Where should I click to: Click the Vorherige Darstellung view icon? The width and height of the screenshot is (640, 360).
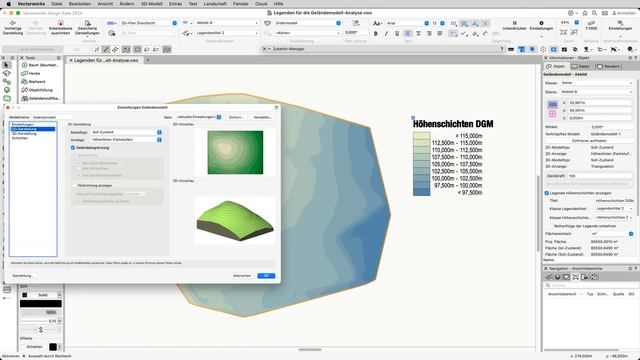[13, 23]
